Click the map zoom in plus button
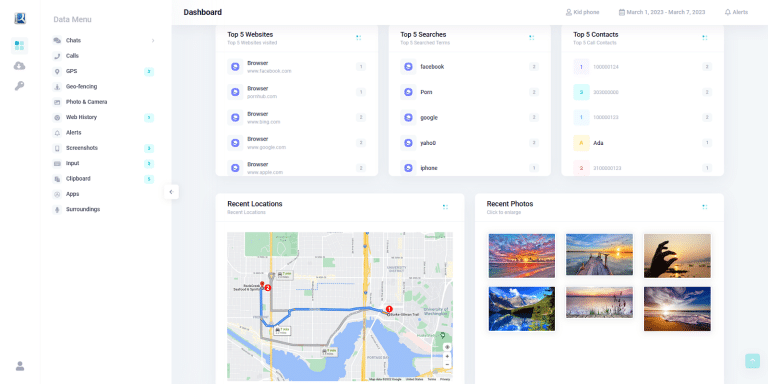Image resolution: width=768 pixels, height=384 pixels. [x=447, y=357]
